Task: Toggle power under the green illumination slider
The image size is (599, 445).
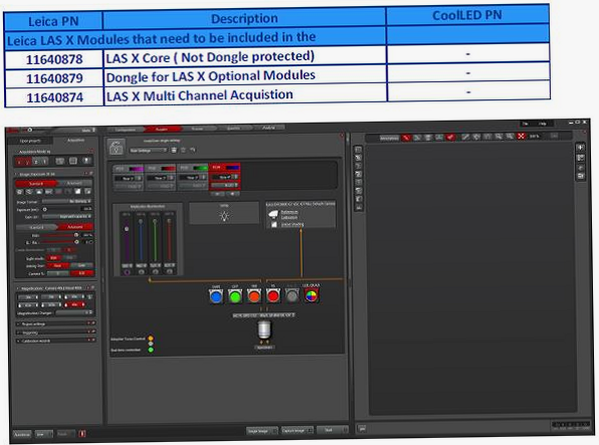Action: coord(155,272)
